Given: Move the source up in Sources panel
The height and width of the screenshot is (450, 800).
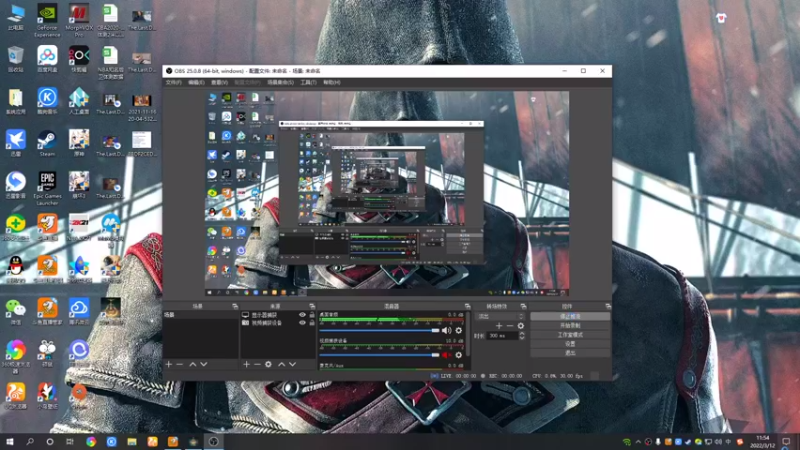Looking at the screenshot, I should [281, 364].
